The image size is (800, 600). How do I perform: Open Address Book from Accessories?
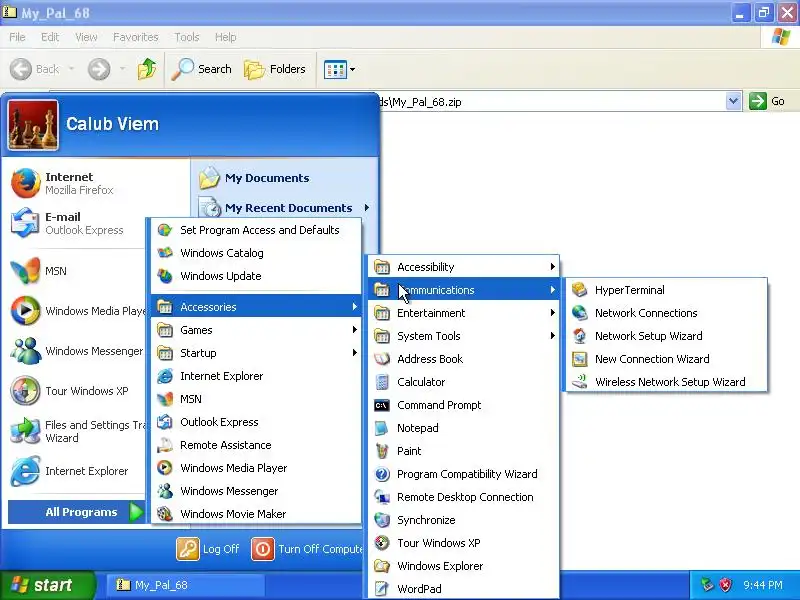pyautogui.click(x=463, y=359)
